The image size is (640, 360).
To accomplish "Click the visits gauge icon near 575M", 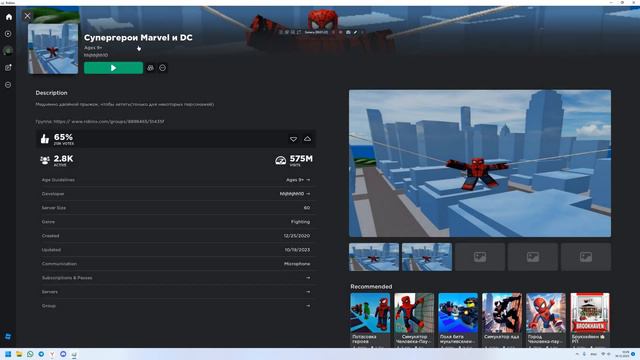I will [280, 160].
